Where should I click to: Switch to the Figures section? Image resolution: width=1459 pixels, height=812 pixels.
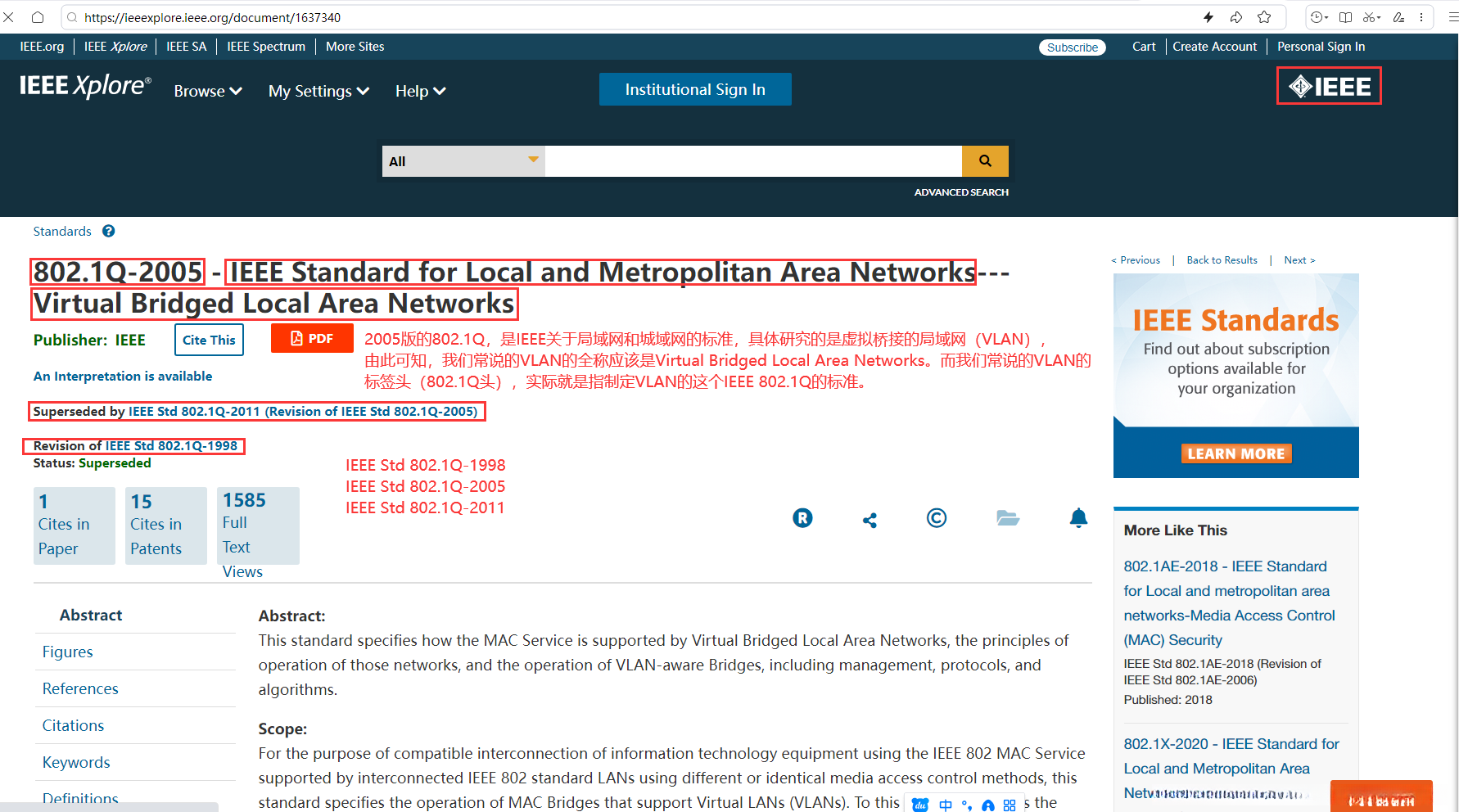coord(67,652)
